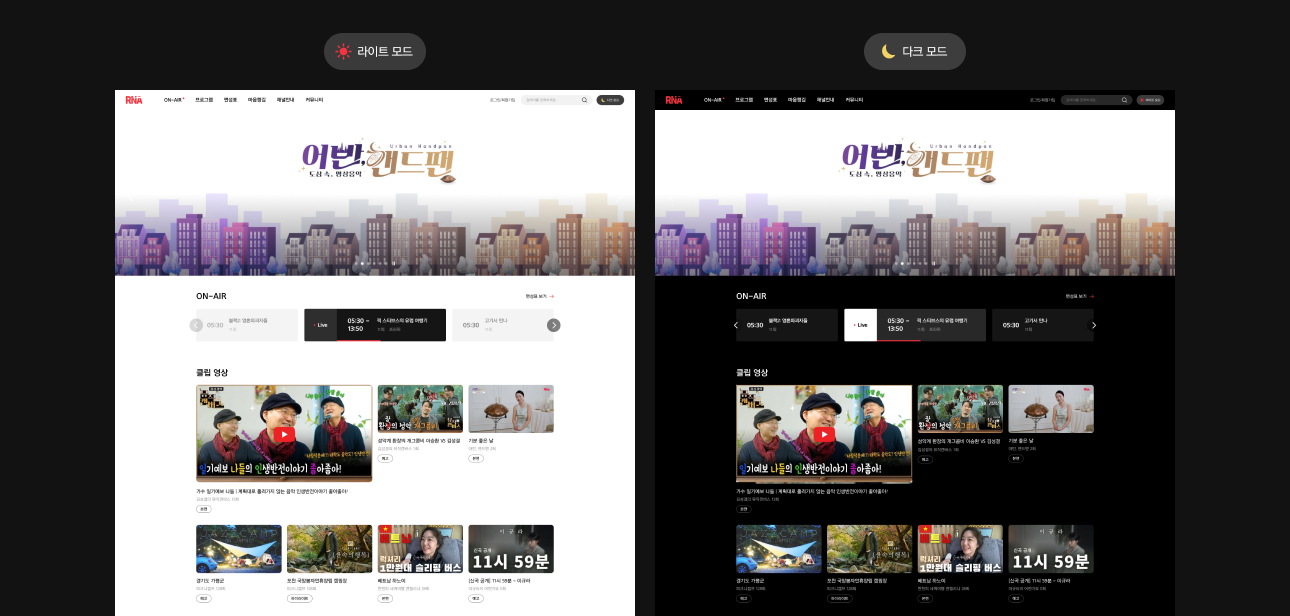Viewport: 1290px width, 616px height.
Task: Open the 11시 59분 video thumbnail in light mode
Action: [511, 549]
